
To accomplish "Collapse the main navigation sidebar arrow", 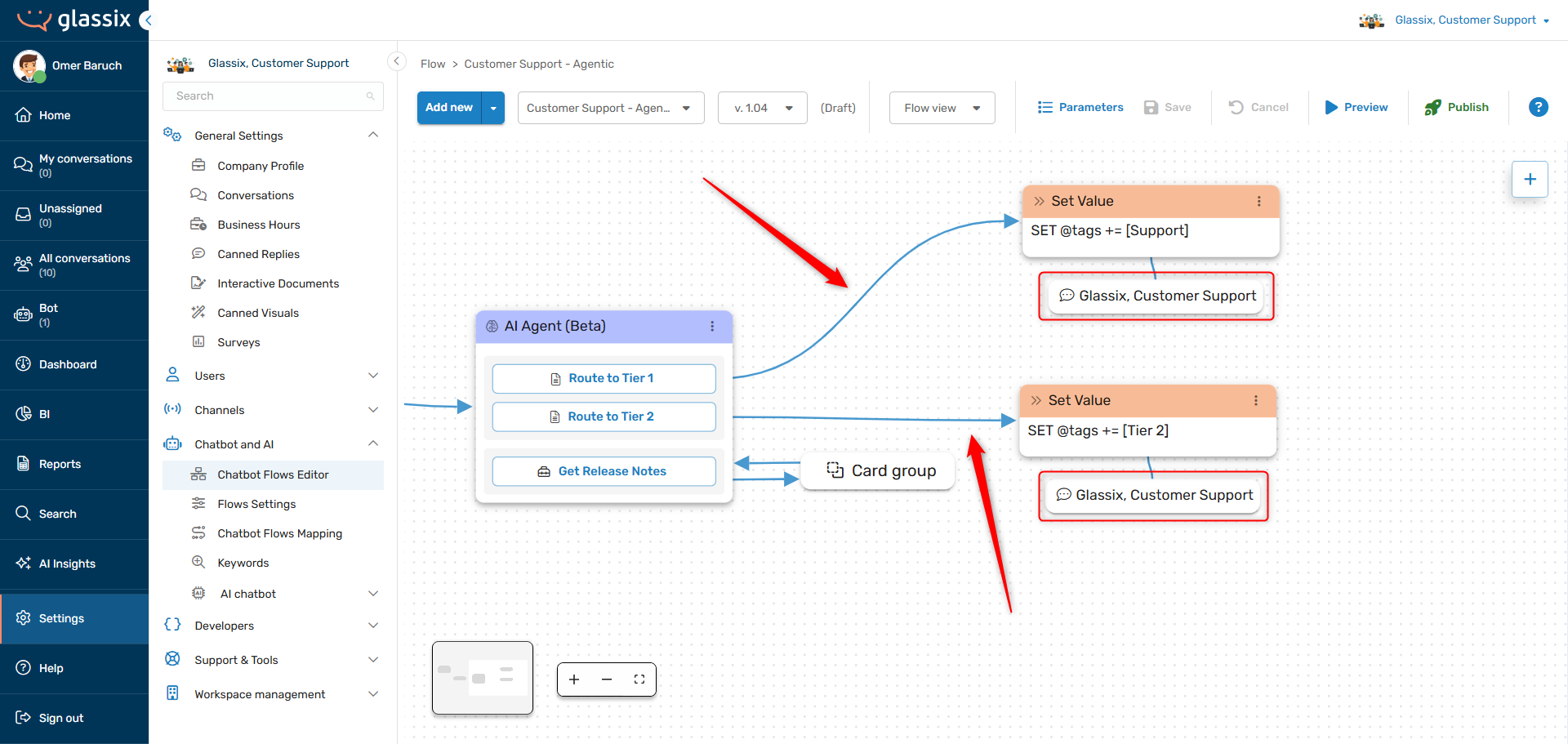I will 146,20.
